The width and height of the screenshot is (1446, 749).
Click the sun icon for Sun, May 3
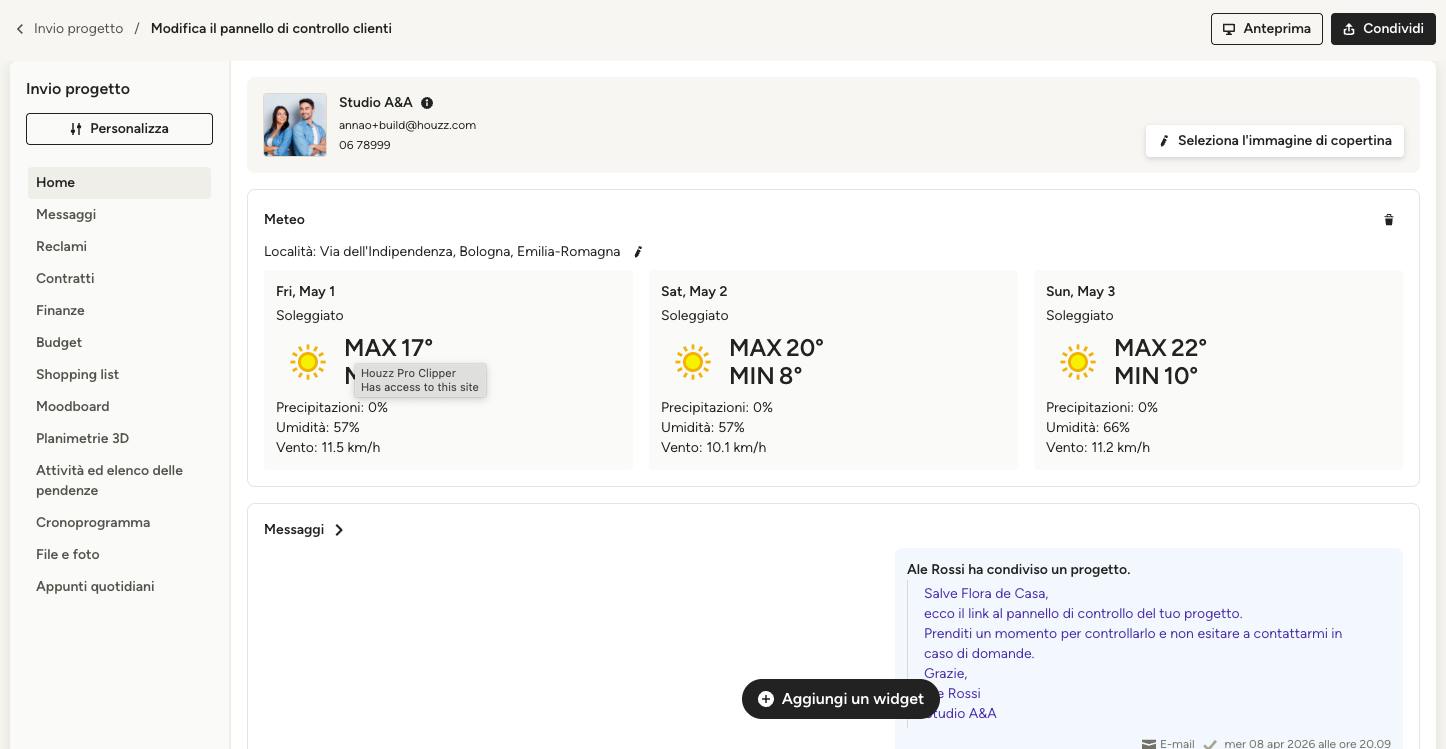point(1078,362)
